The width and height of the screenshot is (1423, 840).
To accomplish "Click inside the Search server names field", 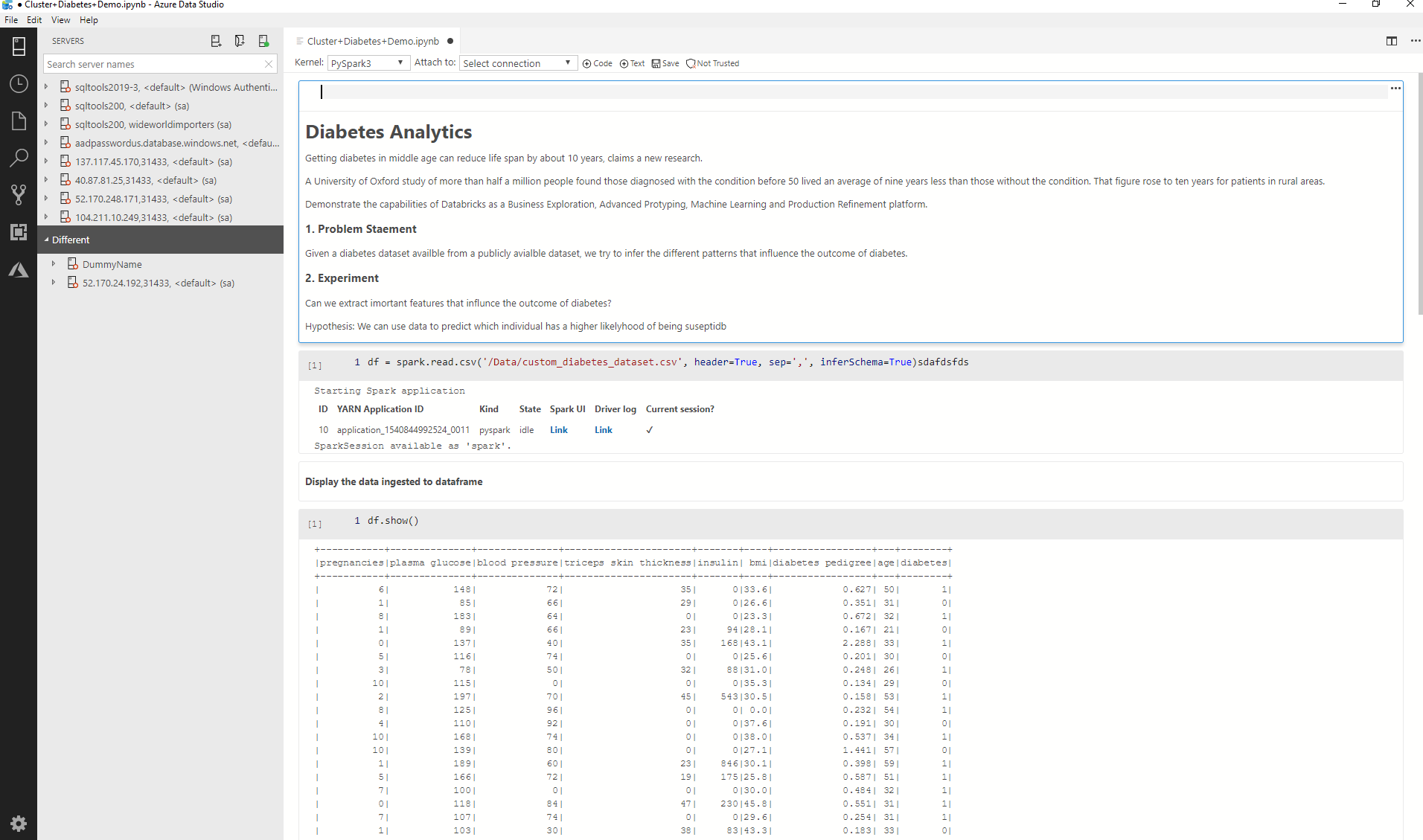I will point(149,64).
